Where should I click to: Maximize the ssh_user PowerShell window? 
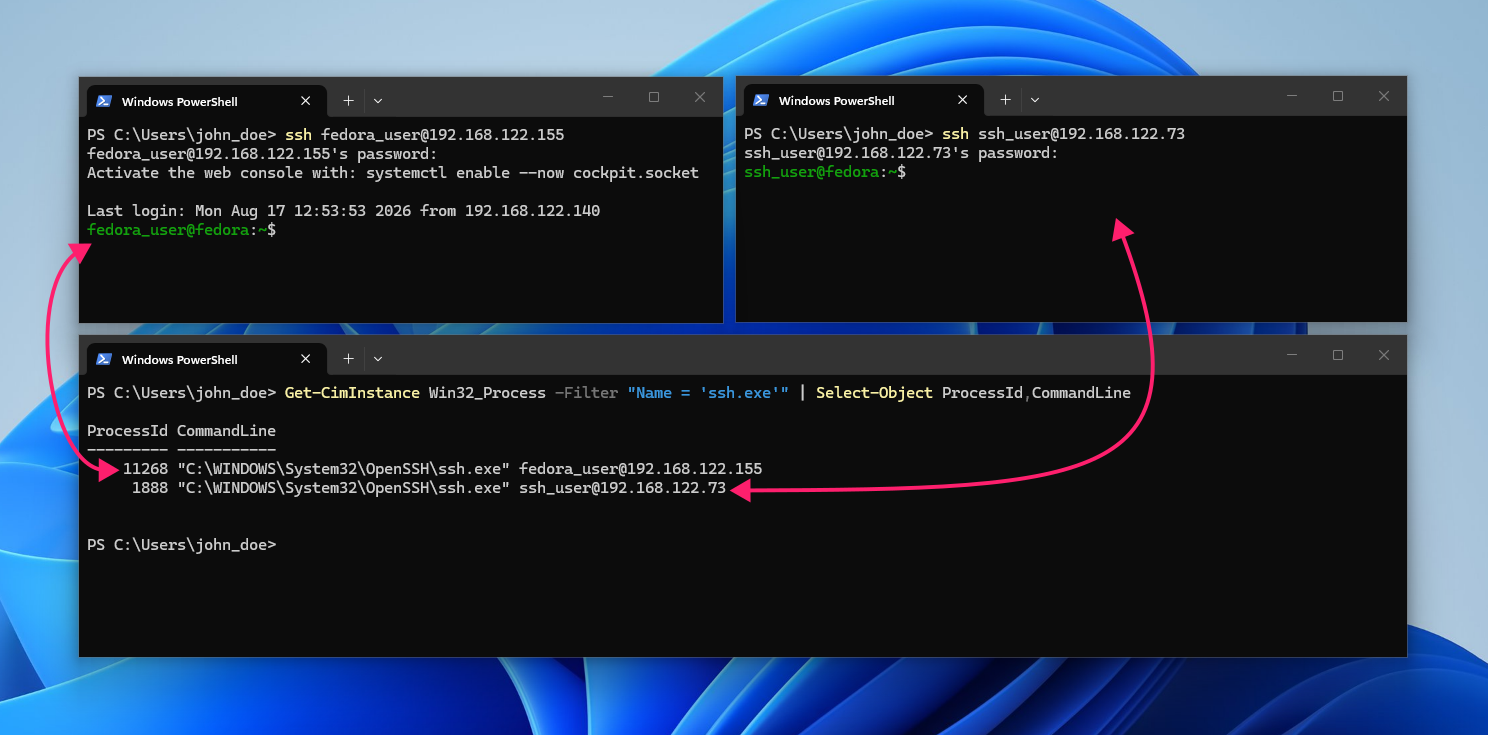pos(1338,97)
